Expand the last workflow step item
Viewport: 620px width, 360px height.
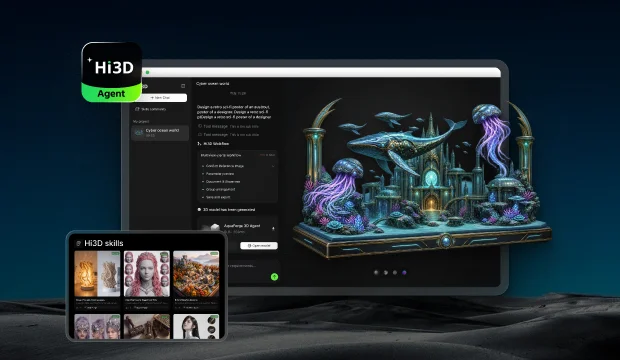[216, 197]
